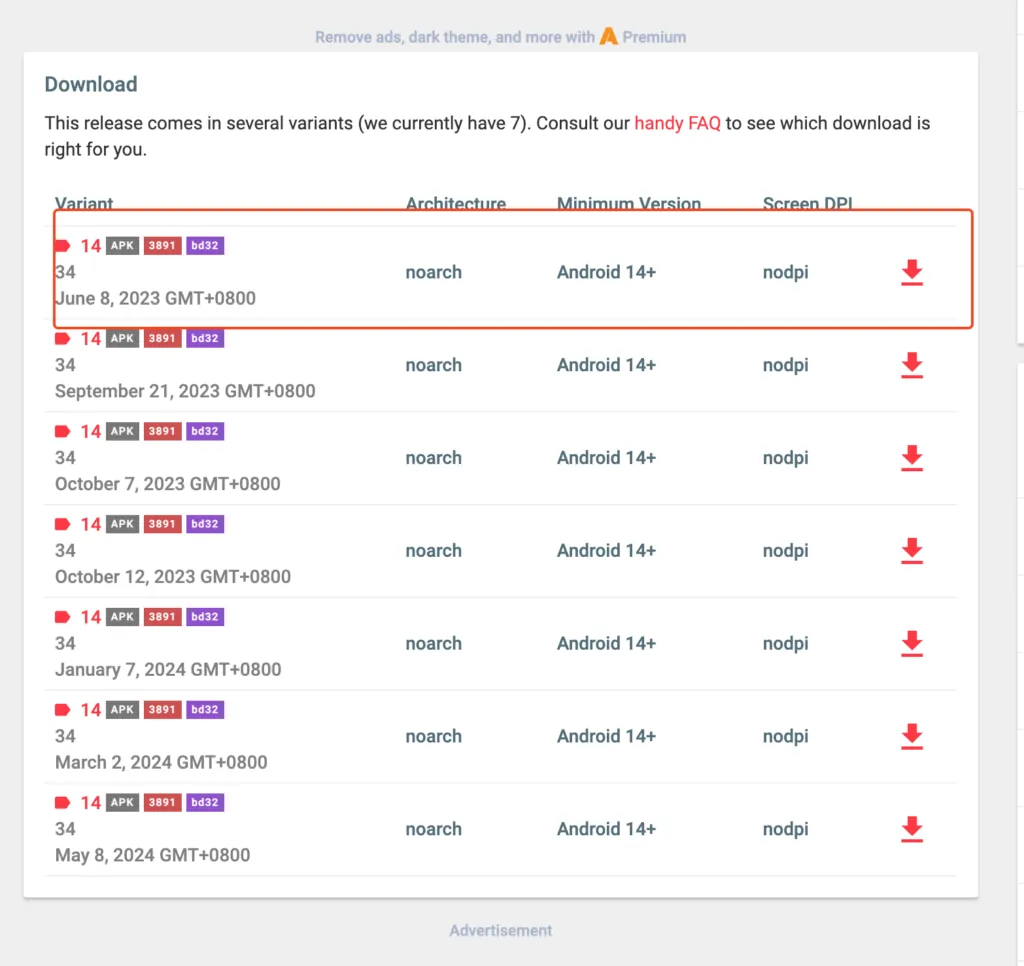The height and width of the screenshot is (966, 1024).
Task: Open the handy FAQ link
Action: pos(677,124)
